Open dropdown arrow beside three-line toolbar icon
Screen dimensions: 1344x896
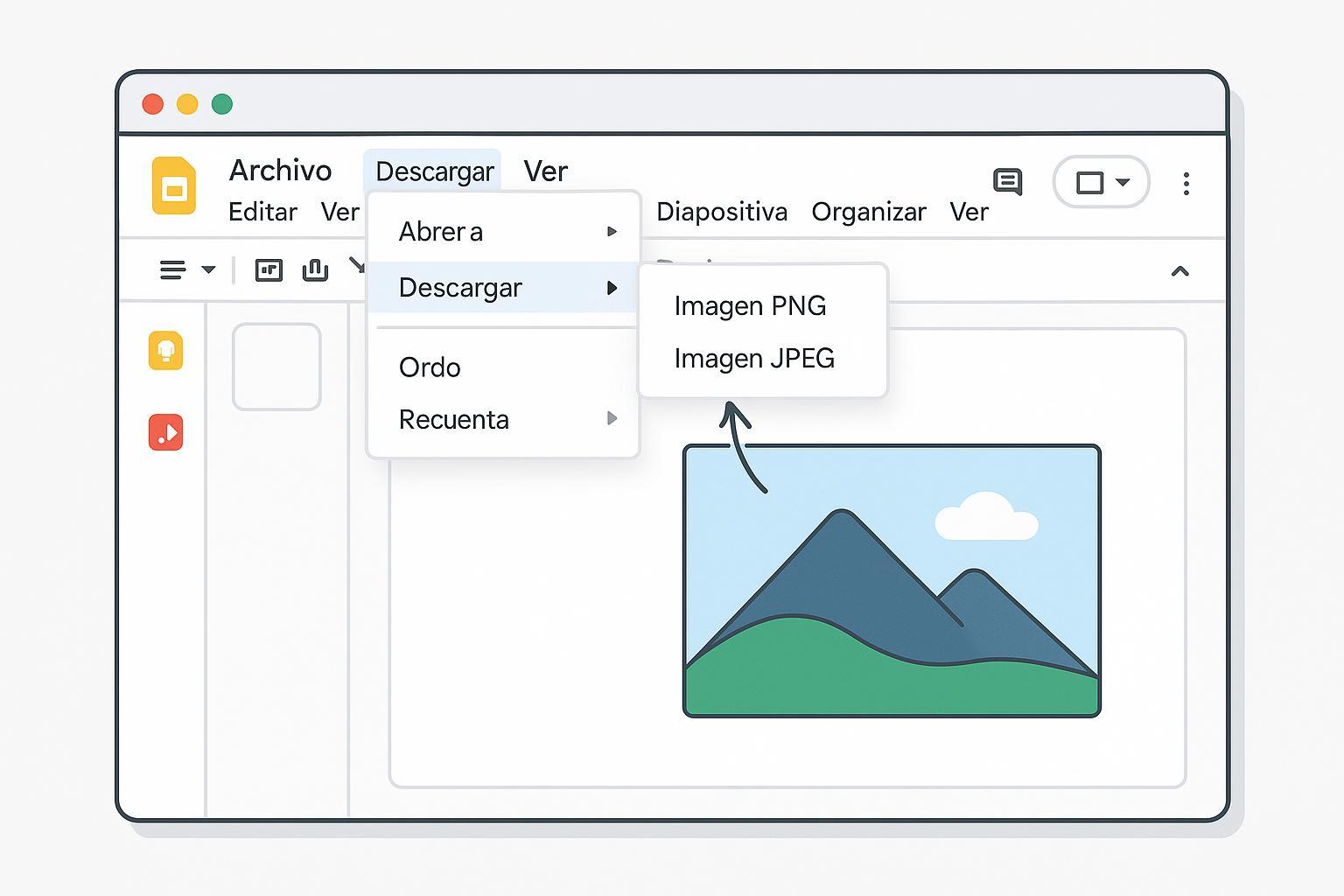pyautogui.click(x=208, y=269)
